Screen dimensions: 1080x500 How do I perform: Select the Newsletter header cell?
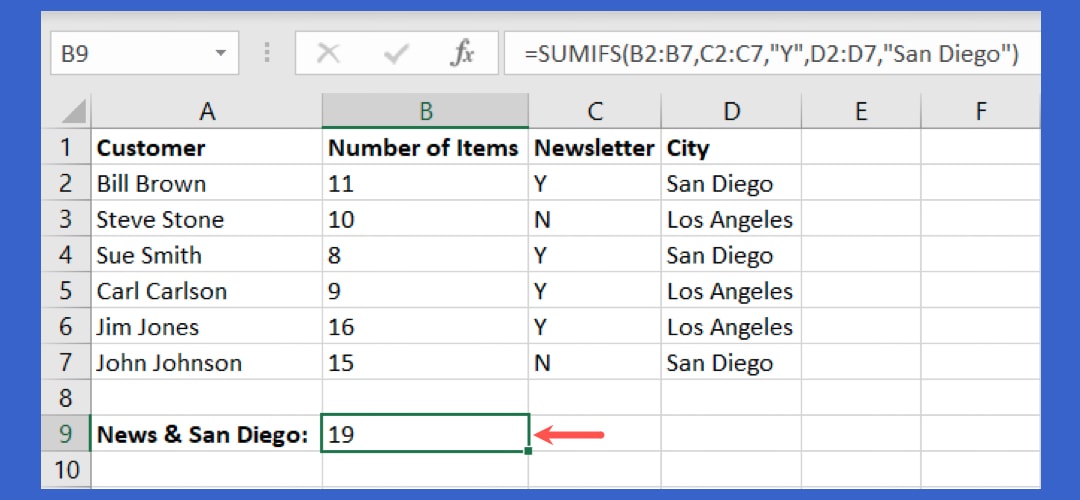pyautogui.click(x=594, y=148)
